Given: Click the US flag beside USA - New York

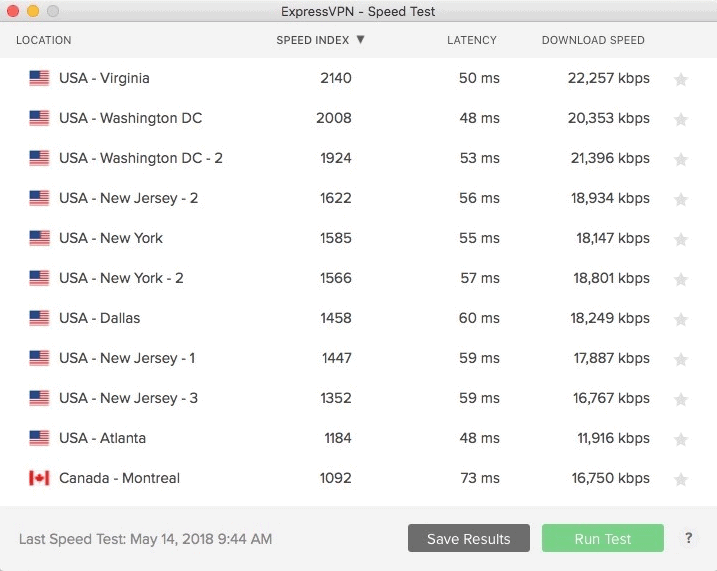Looking at the screenshot, I should pos(39,238).
